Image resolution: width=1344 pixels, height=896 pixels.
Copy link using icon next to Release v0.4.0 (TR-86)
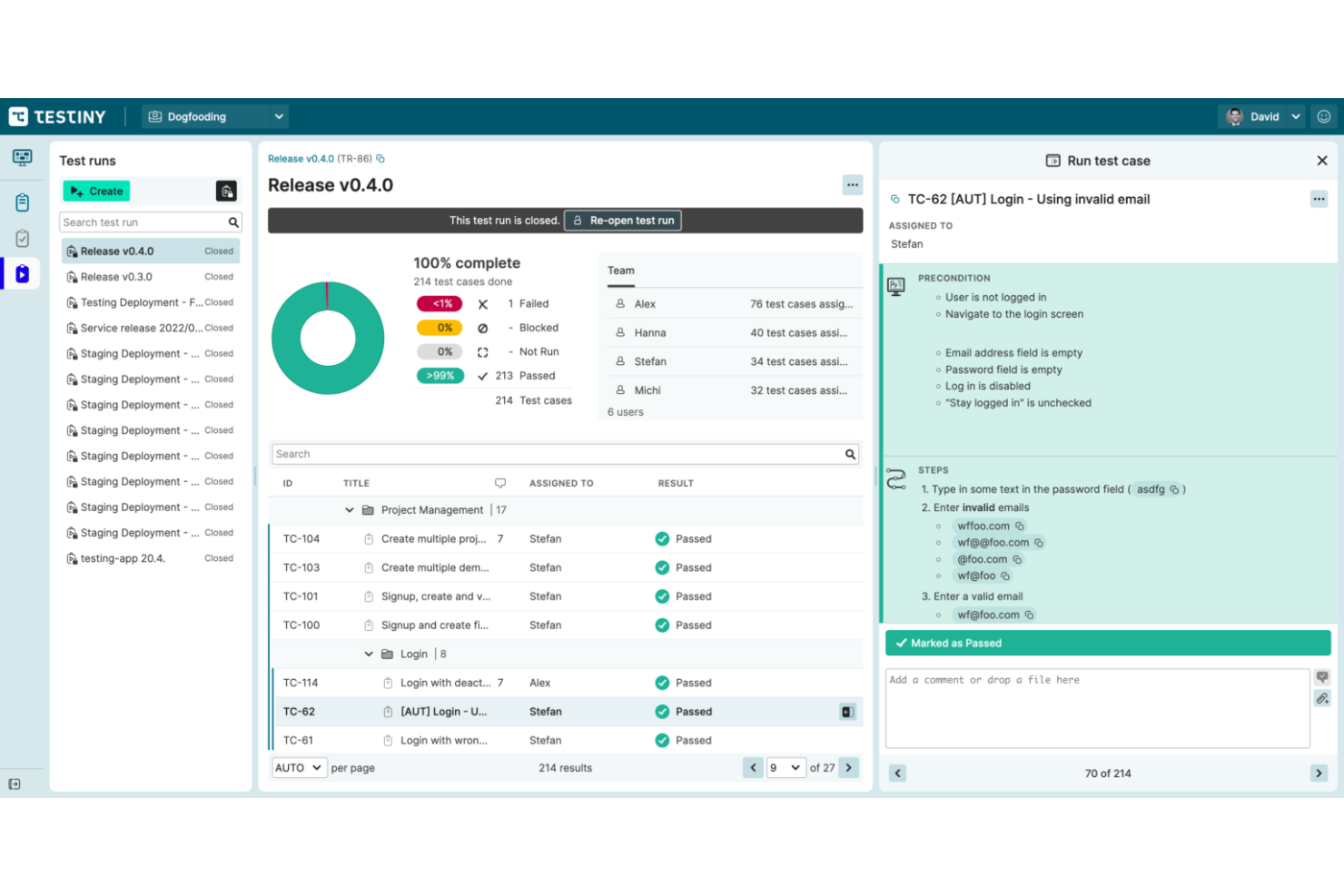(380, 158)
